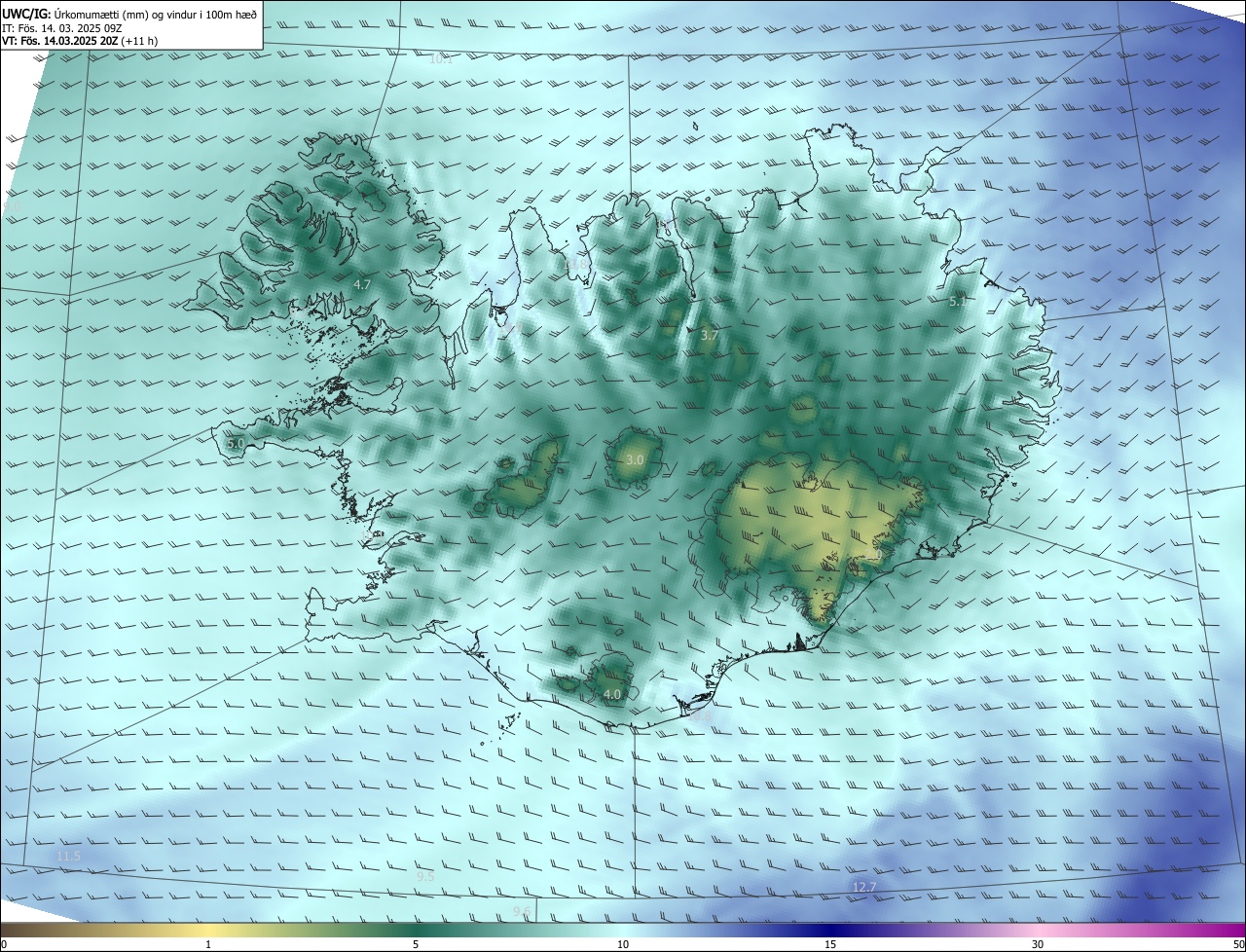Click the 11.5 value label over the ocean
The width and height of the screenshot is (1246, 952).
point(68,856)
